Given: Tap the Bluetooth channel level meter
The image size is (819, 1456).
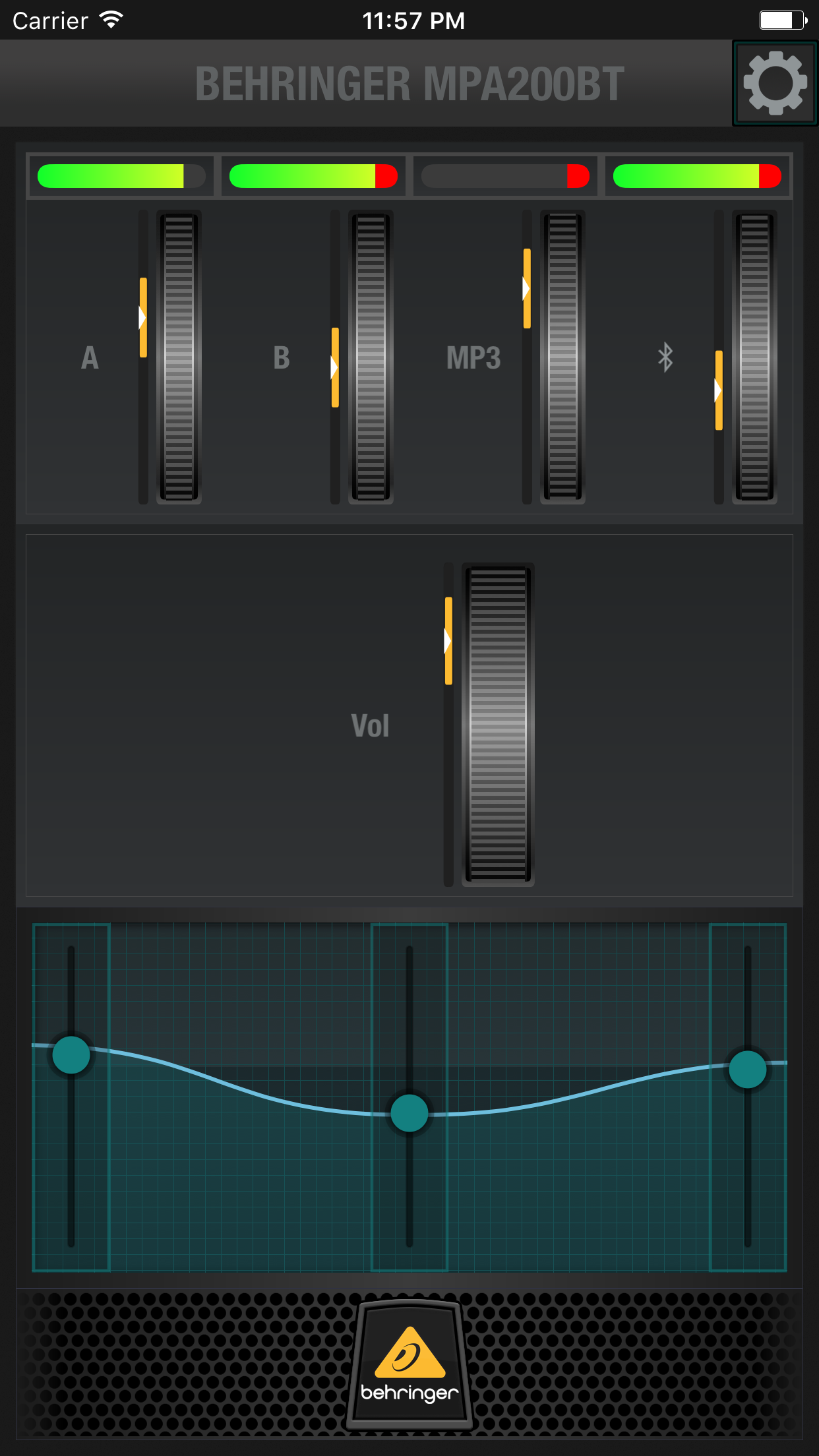Looking at the screenshot, I should (x=697, y=176).
